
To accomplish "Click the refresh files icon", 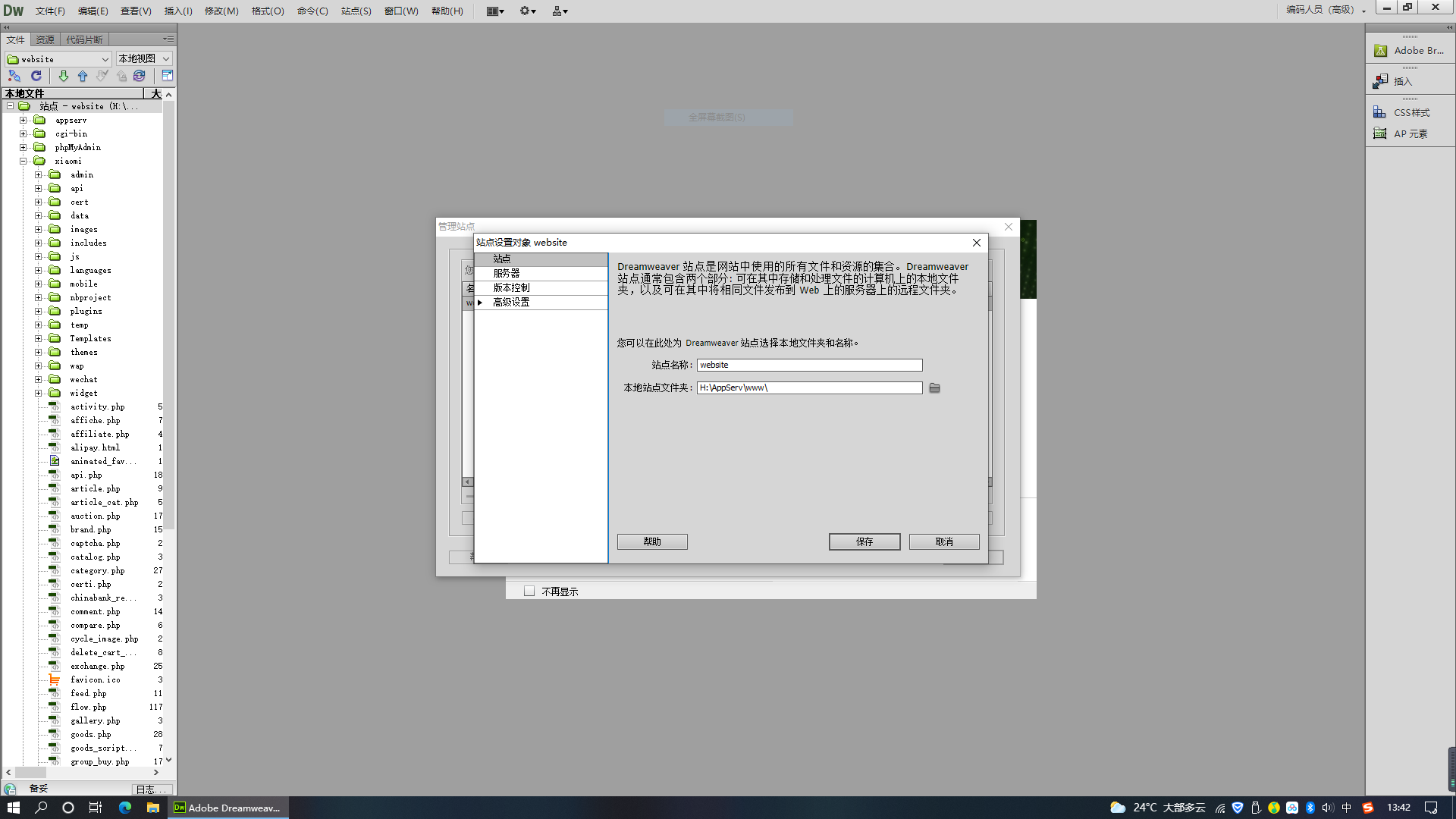I will pos(36,76).
